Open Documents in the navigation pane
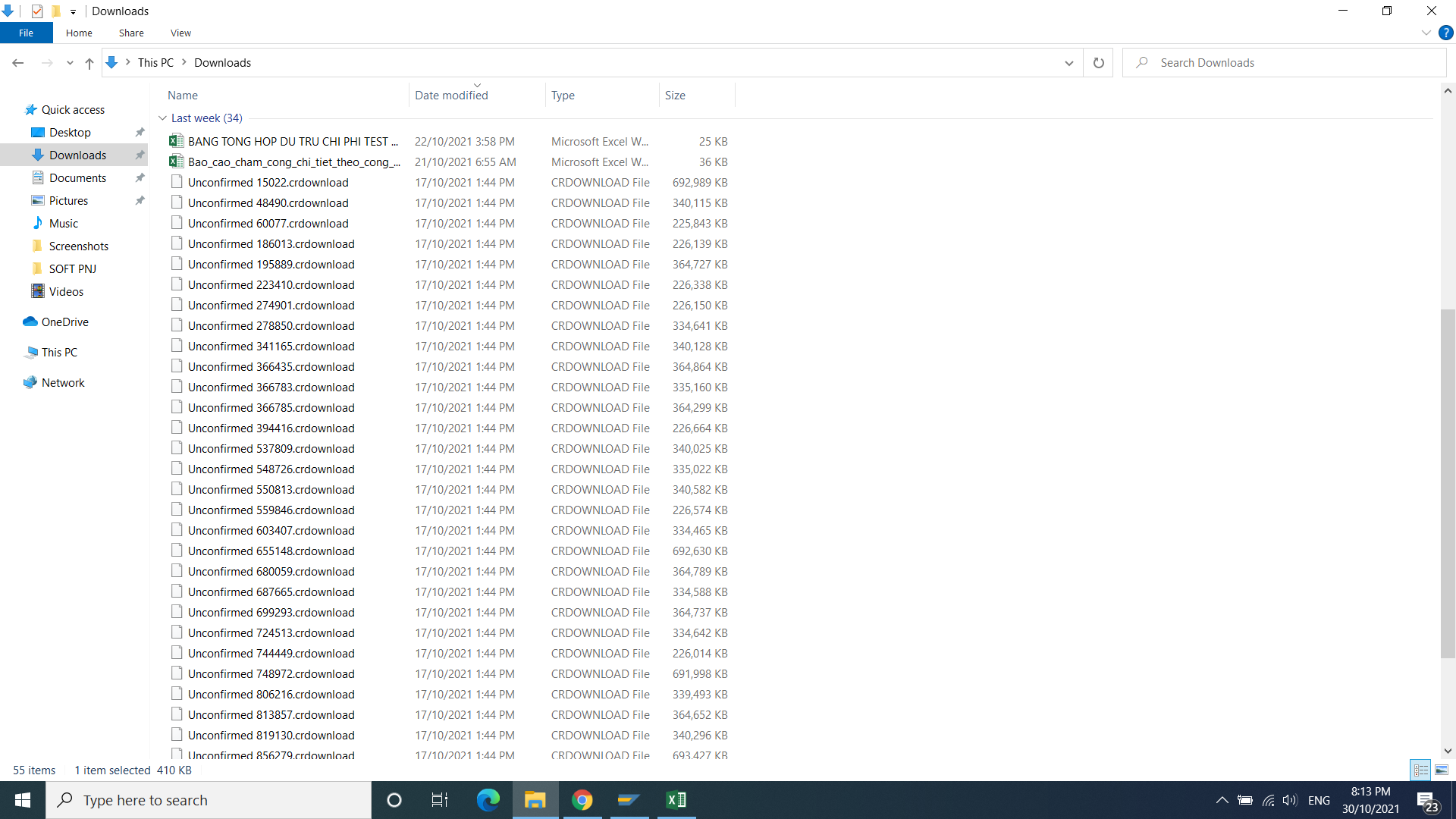The height and width of the screenshot is (819, 1456). pyautogui.click(x=77, y=178)
